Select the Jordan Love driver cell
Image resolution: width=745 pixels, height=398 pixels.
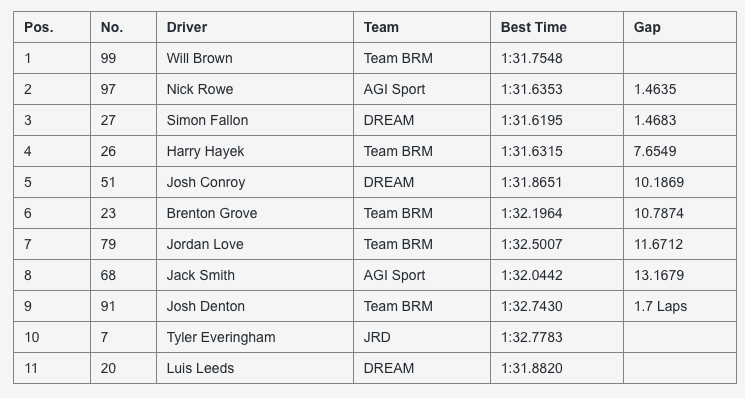click(255, 244)
